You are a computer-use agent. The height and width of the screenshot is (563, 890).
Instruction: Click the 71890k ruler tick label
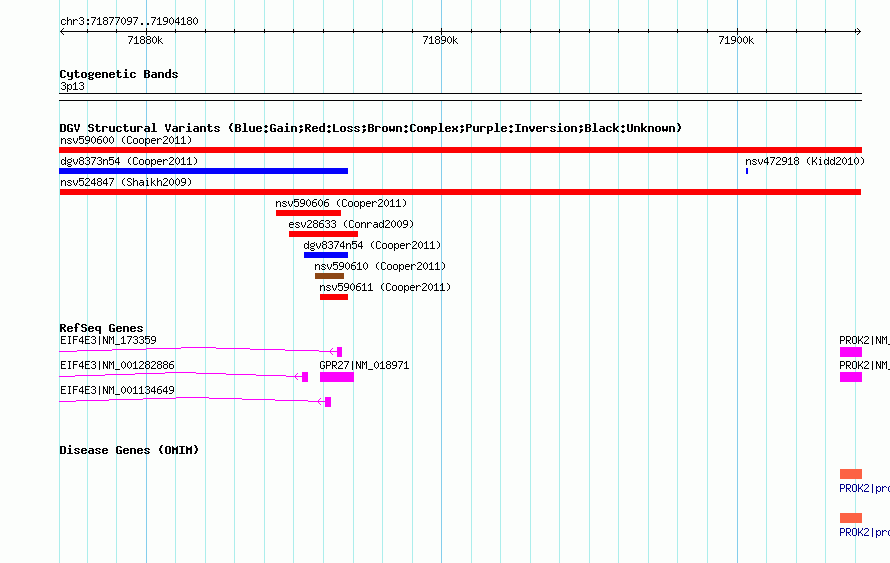440,40
